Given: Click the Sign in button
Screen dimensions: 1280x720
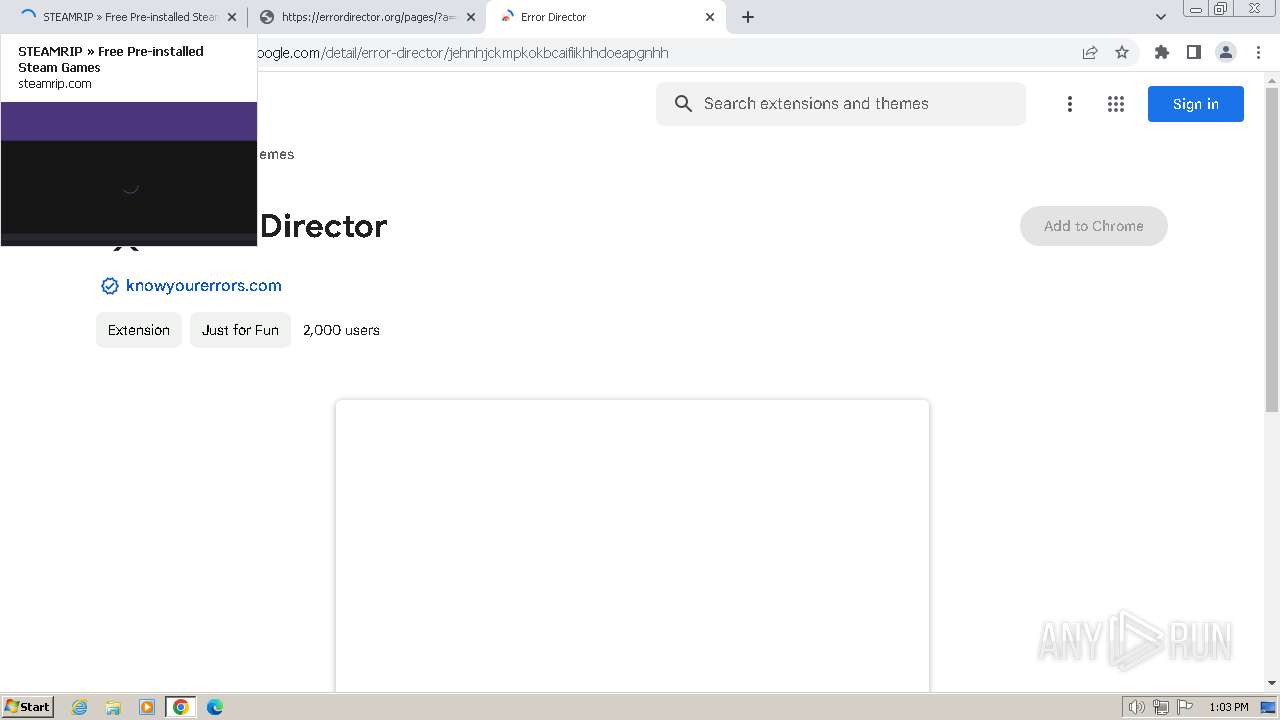Looking at the screenshot, I should tap(1196, 104).
